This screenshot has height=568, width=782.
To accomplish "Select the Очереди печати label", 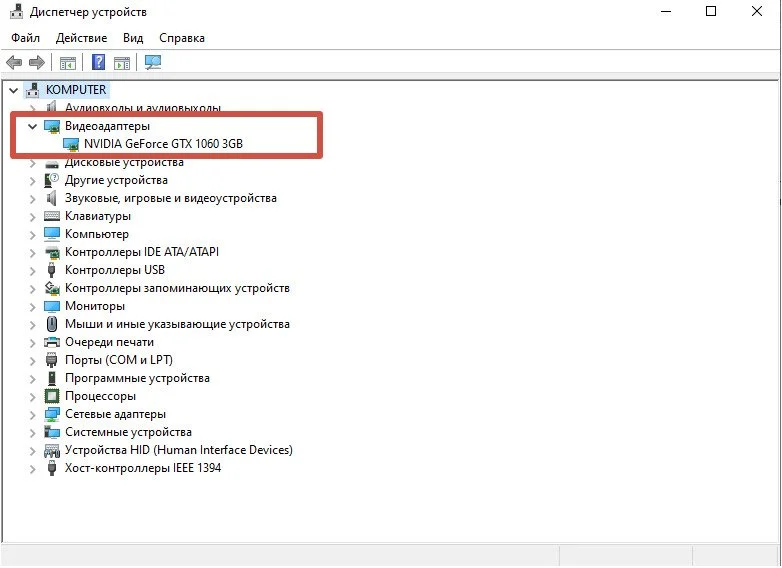I will click(109, 342).
